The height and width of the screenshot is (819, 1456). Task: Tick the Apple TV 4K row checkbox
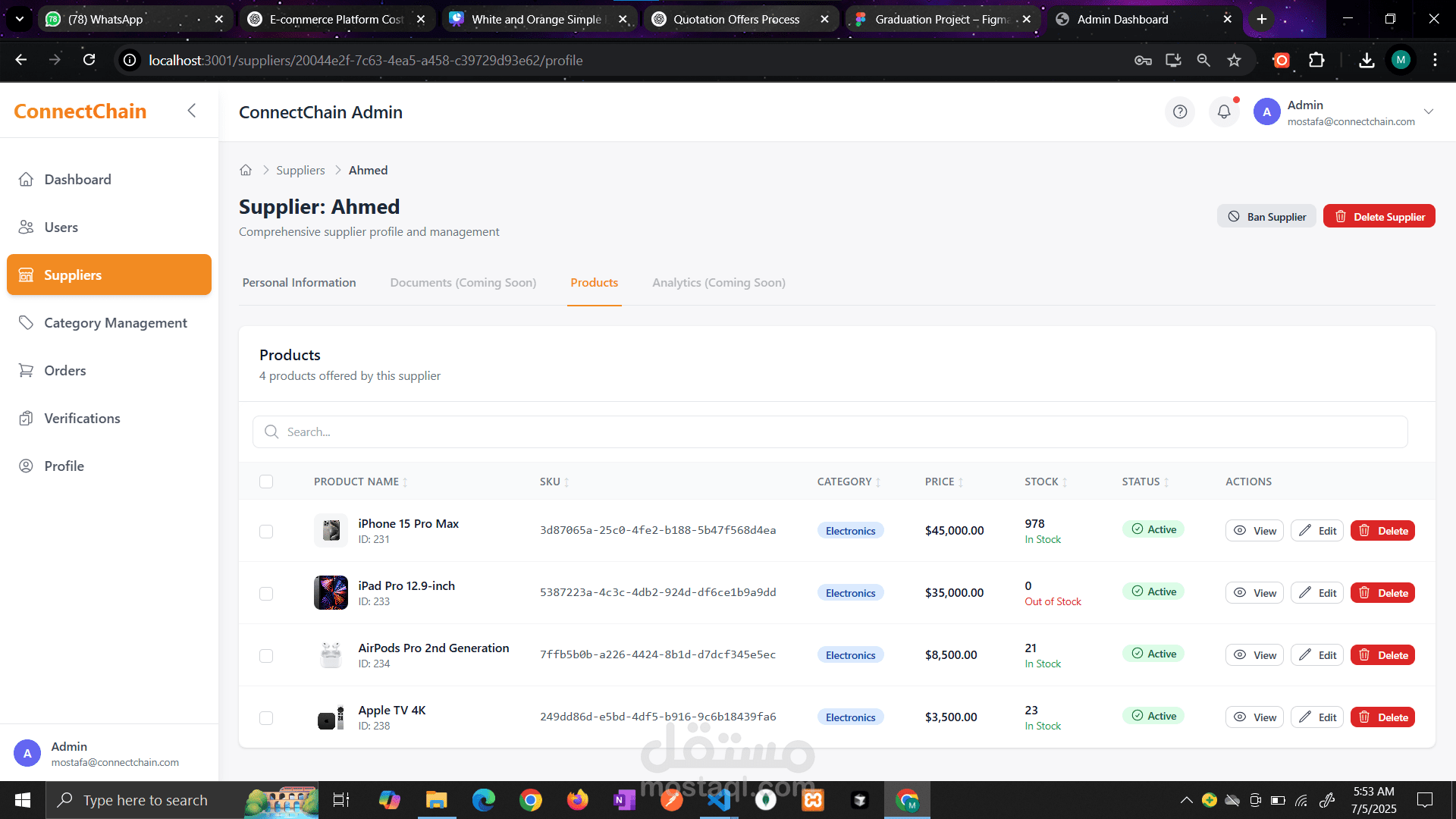(266, 718)
